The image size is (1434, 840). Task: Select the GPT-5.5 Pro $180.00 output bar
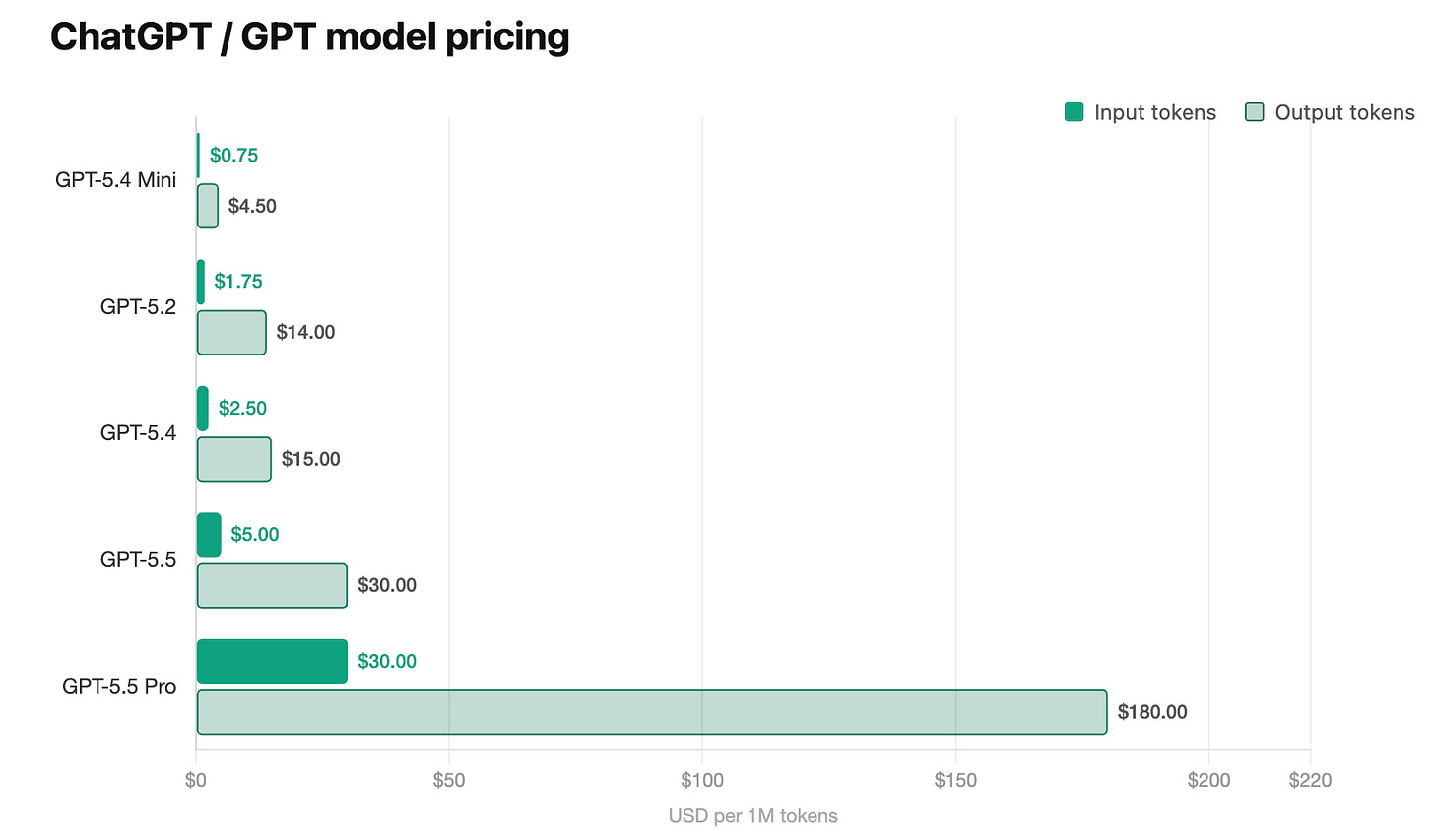point(652,712)
